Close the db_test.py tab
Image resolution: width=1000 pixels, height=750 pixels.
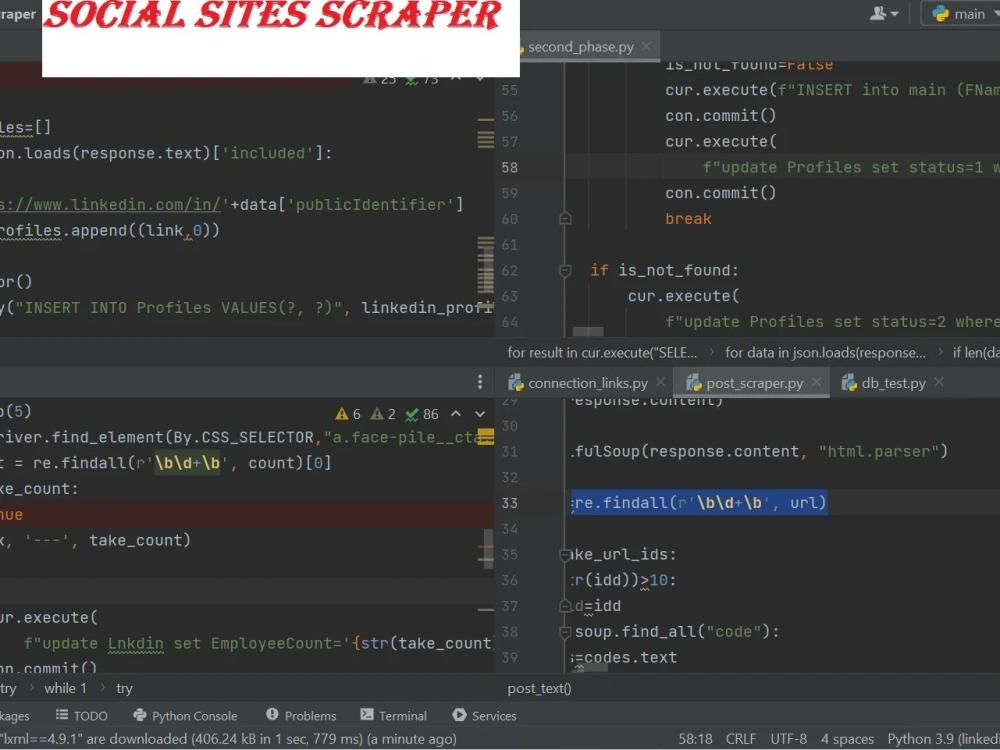click(x=939, y=382)
